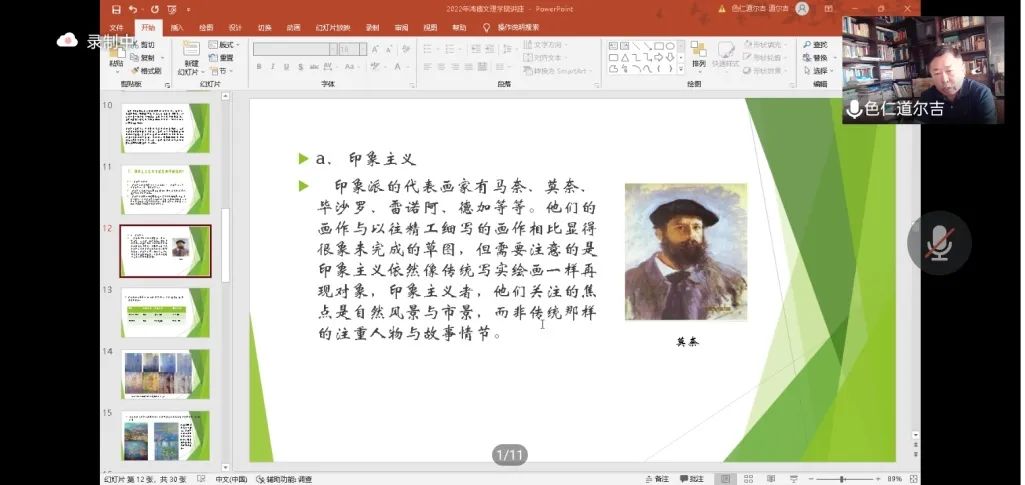Select the triangle shape in shapes gallery
The height and width of the screenshot is (485, 1025).
point(624,58)
